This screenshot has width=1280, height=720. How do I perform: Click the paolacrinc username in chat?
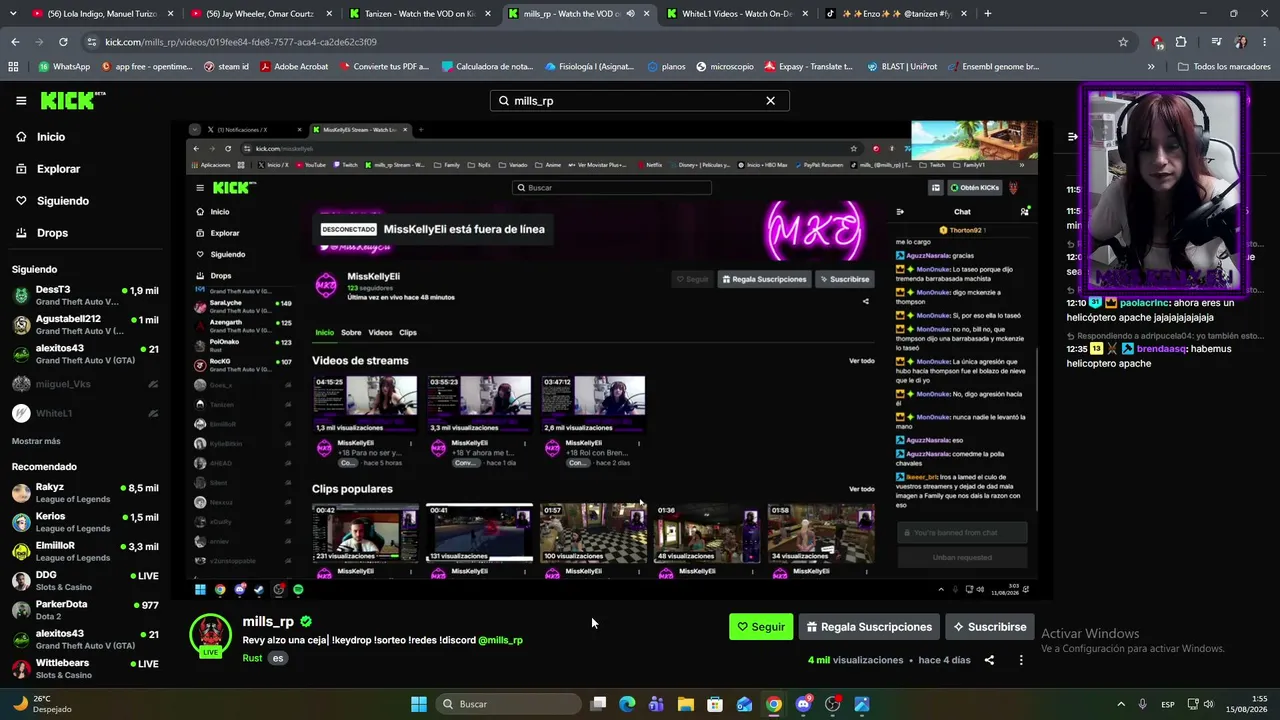tap(1145, 303)
